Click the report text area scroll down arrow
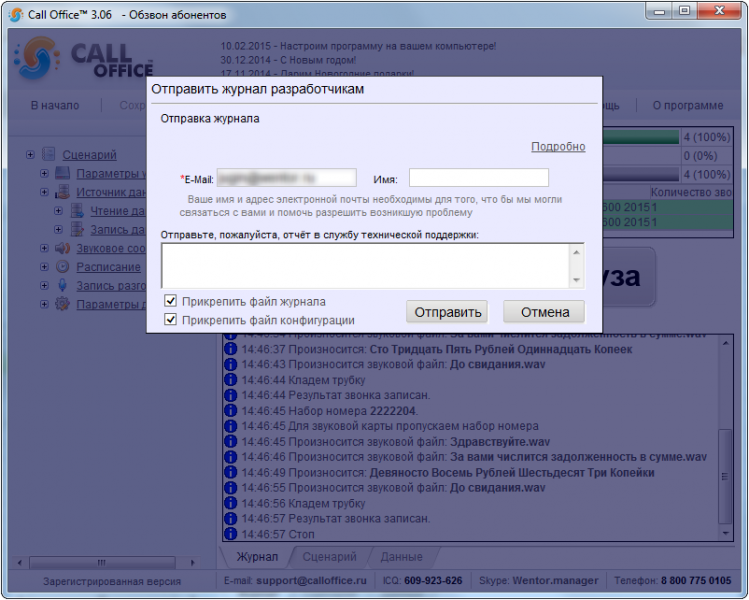Viewport: 749px width, 600px height. coord(577,280)
